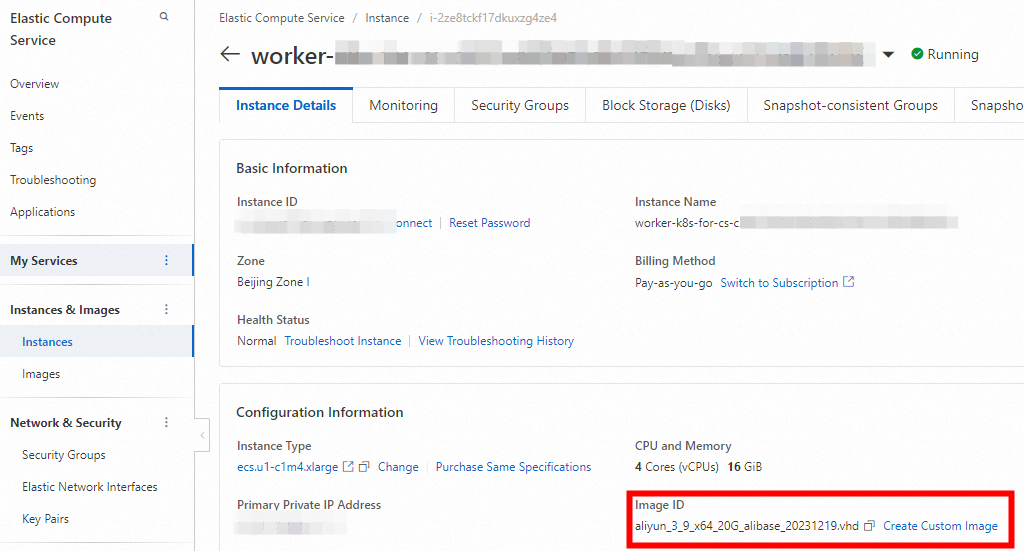This screenshot has width=1024, height=551.
Task: Click Elastic Compute Service breadcrumb
Action: [281, 18]
